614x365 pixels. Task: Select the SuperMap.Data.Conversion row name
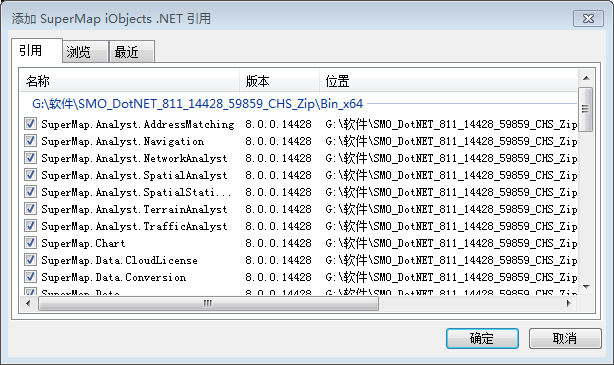[114, 277]
